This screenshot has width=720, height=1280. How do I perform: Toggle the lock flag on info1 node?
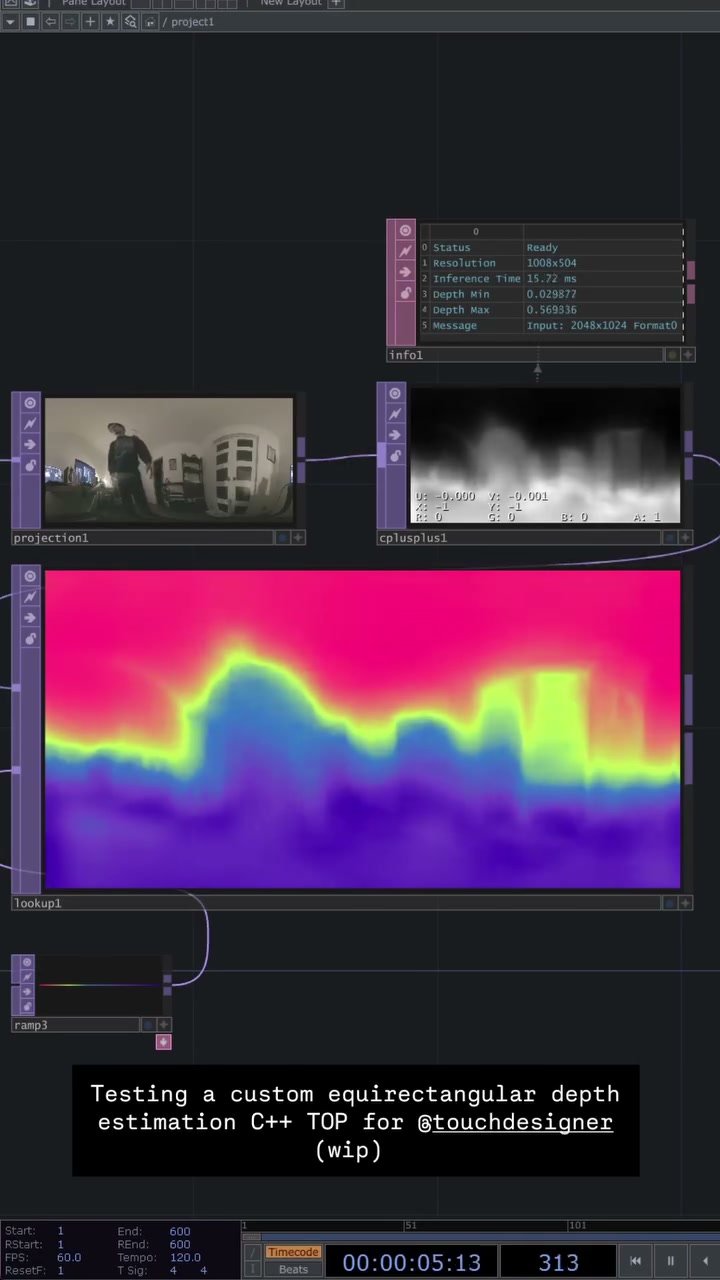coord(405,293)
